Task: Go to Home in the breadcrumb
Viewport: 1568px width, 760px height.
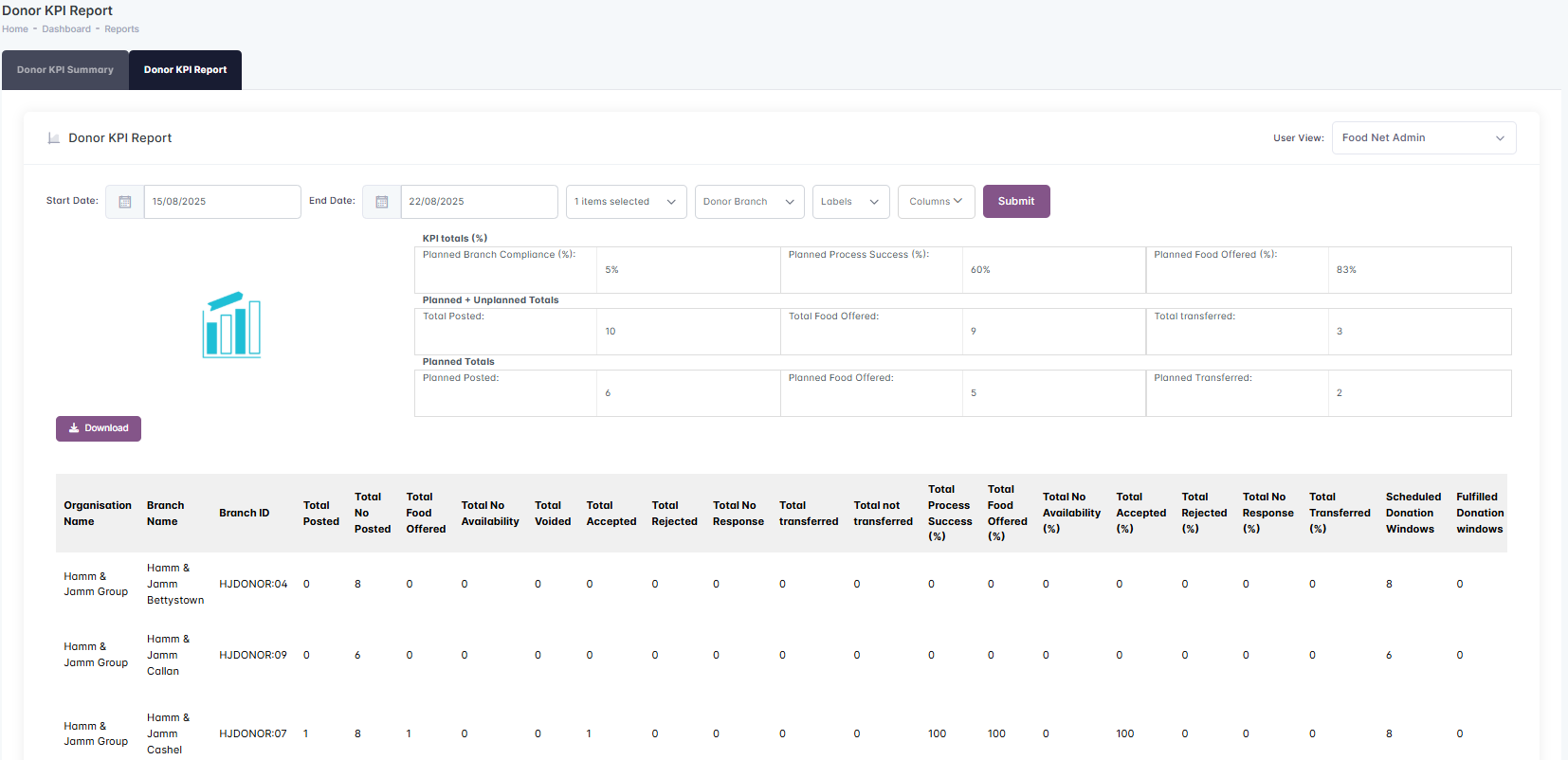Action: tap(15, 29)
